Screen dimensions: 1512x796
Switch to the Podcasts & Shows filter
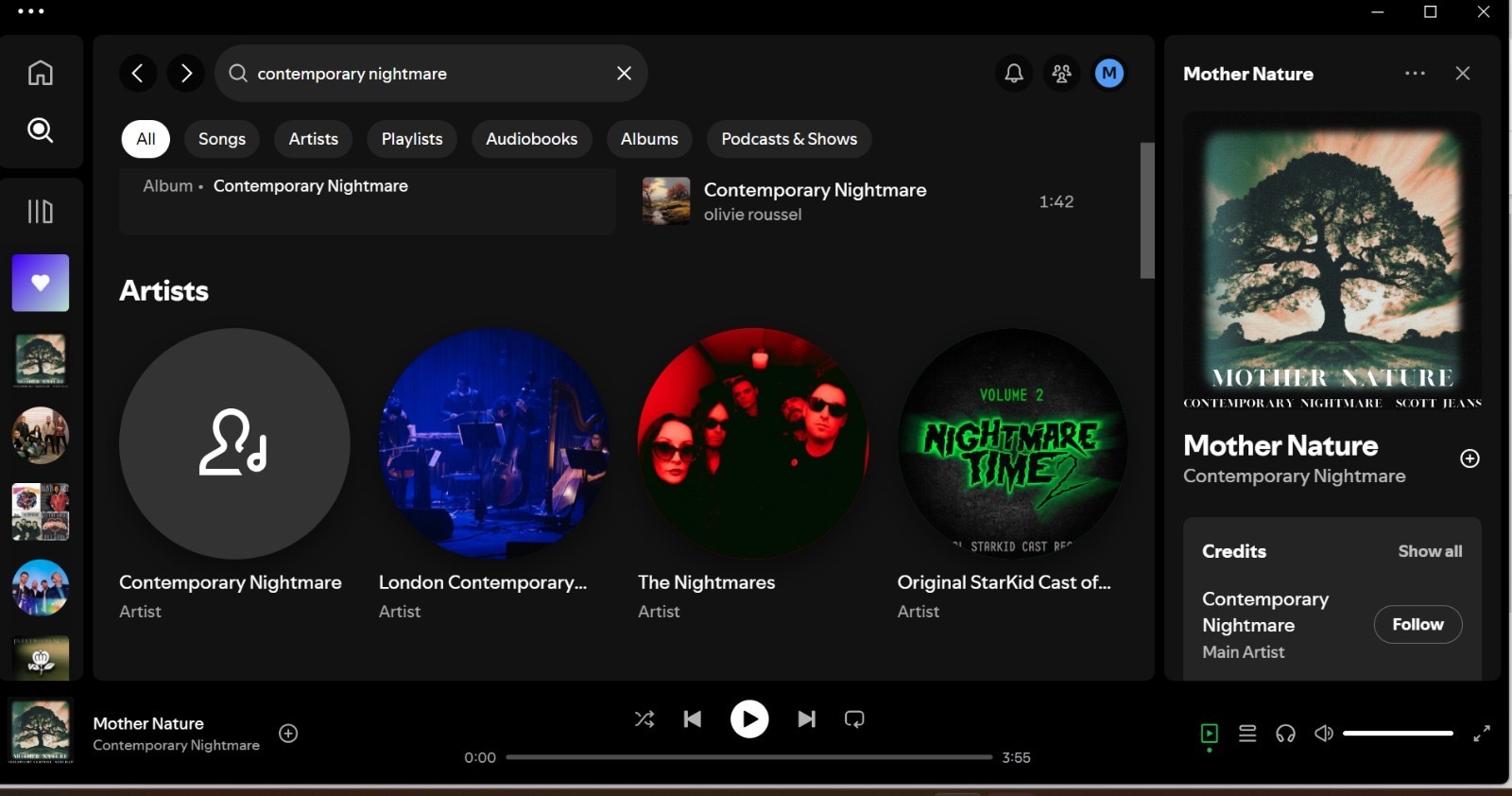789,139
